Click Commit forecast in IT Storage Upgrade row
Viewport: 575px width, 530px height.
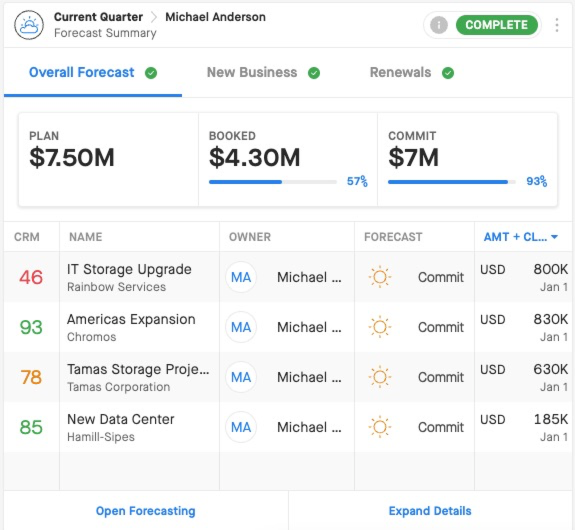441,277
